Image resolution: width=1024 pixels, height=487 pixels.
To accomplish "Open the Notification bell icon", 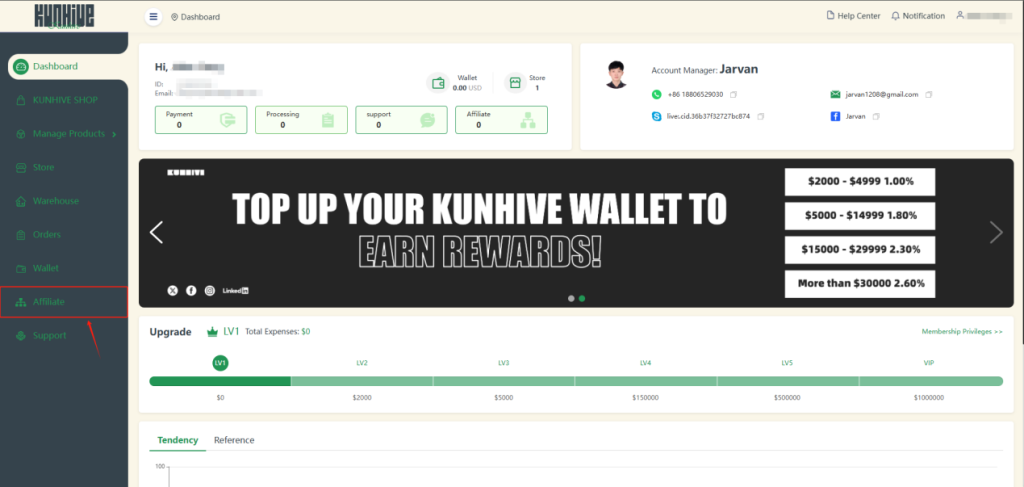I will [895, 16].
